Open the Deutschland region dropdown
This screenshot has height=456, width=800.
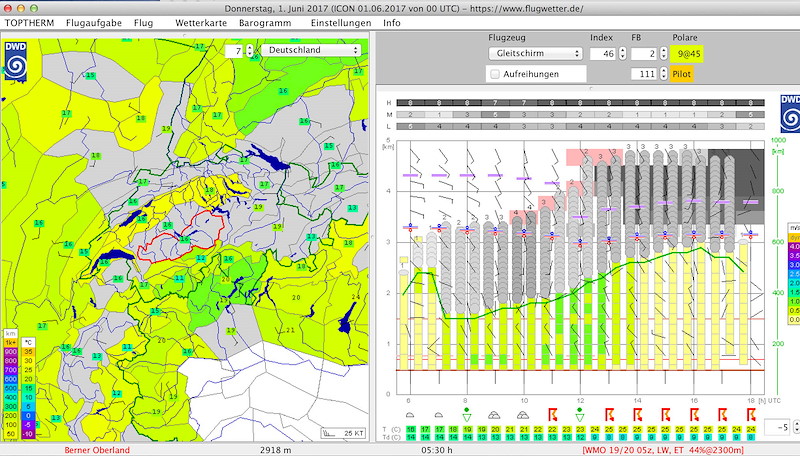313,50
